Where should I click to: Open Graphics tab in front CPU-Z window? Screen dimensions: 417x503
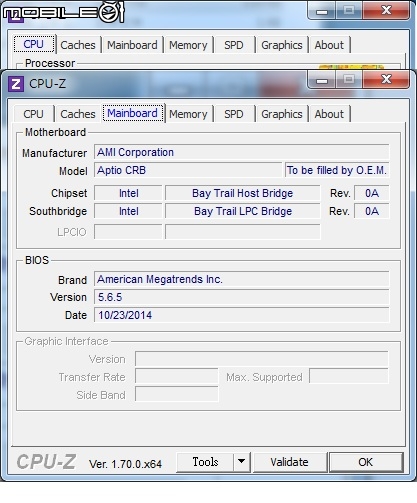[x=282, y=114]
